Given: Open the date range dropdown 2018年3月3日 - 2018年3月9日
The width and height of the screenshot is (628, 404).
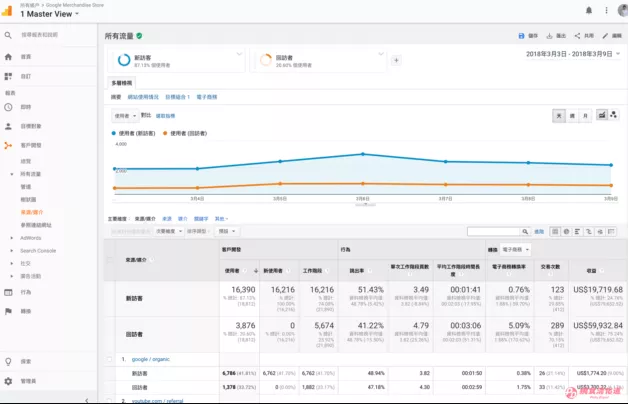Looking at the screenshot, I should tap(573, 54).
